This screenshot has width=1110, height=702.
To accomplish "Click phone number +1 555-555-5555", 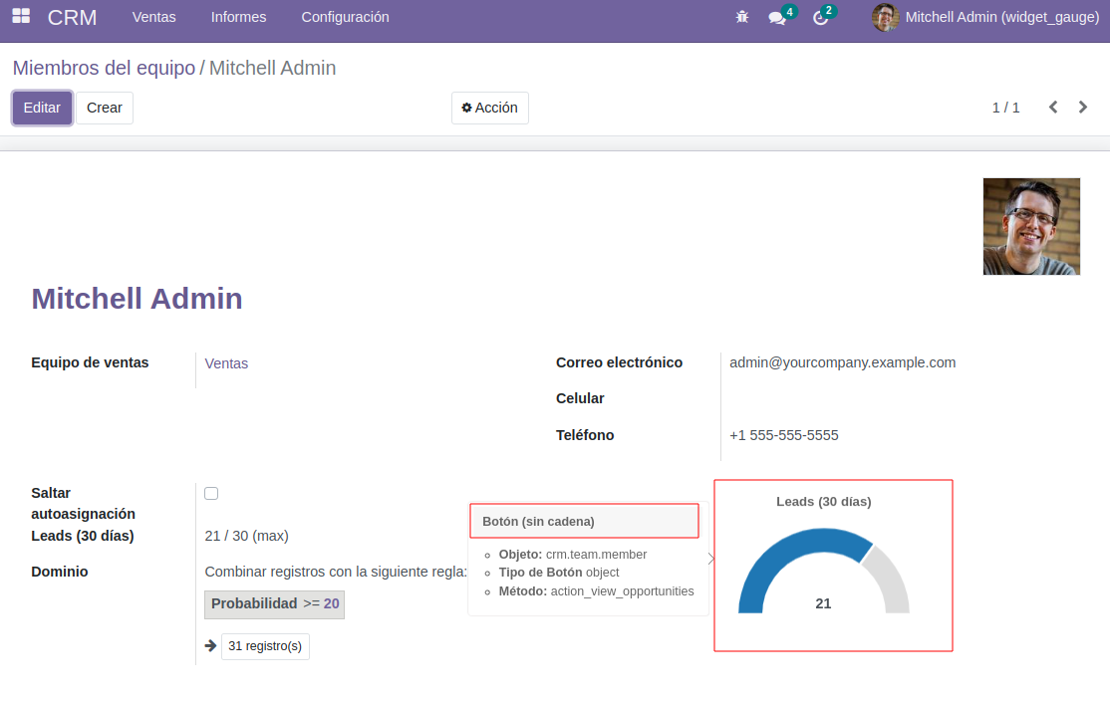I will (x=784, y=435).
